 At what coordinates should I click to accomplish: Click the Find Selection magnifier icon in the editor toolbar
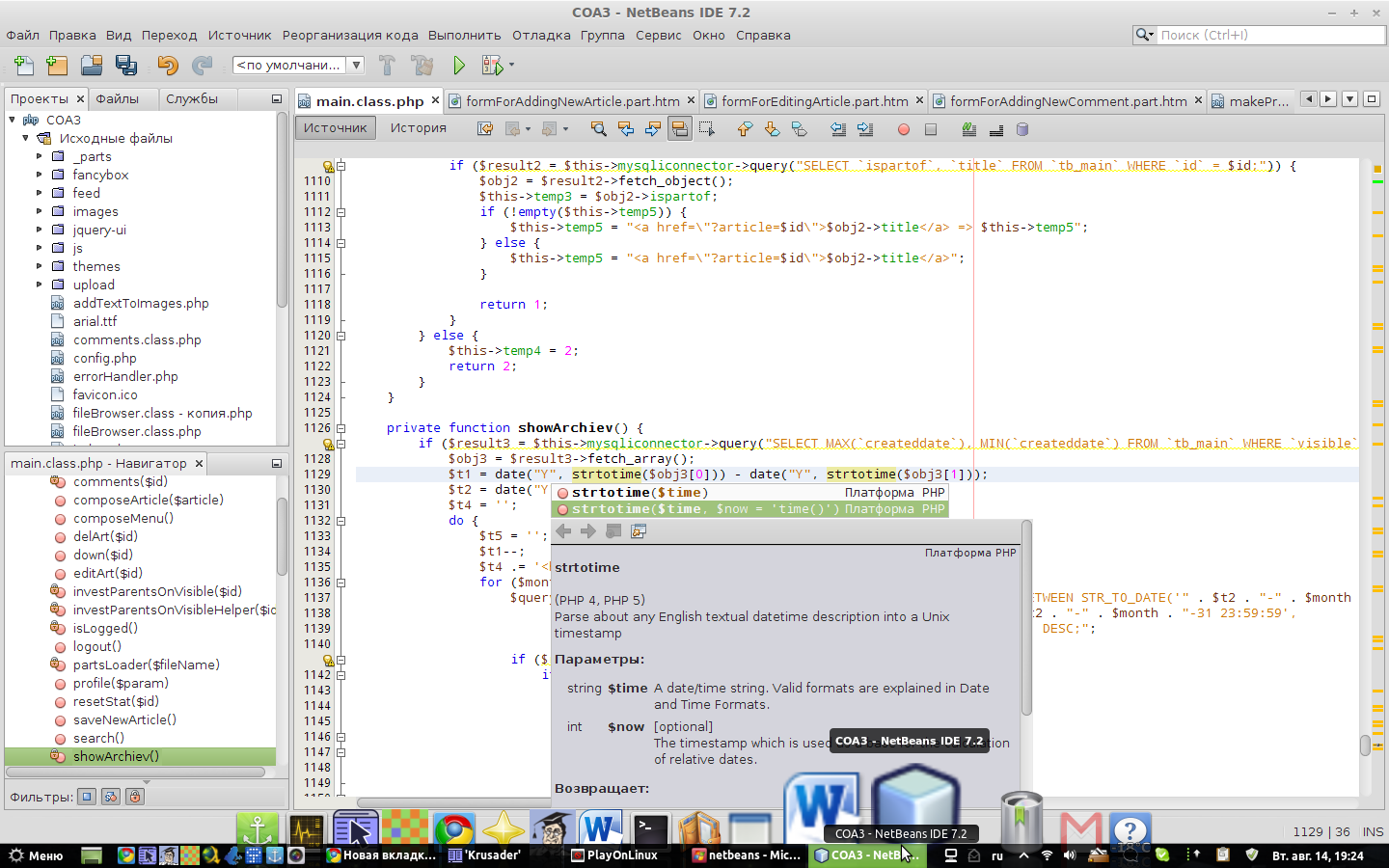pos(598,128)
